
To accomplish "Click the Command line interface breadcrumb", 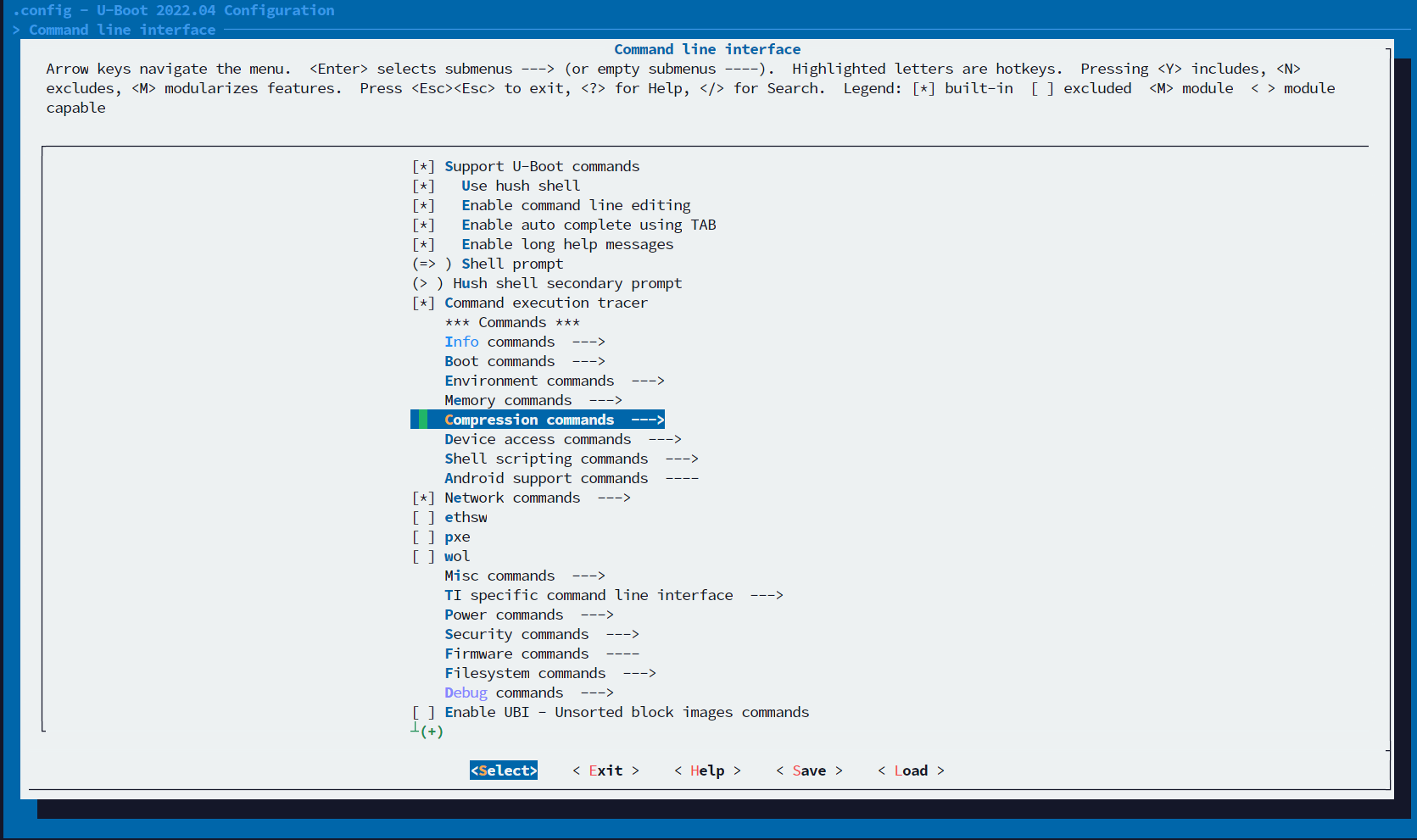I will [x=122, y=30].
